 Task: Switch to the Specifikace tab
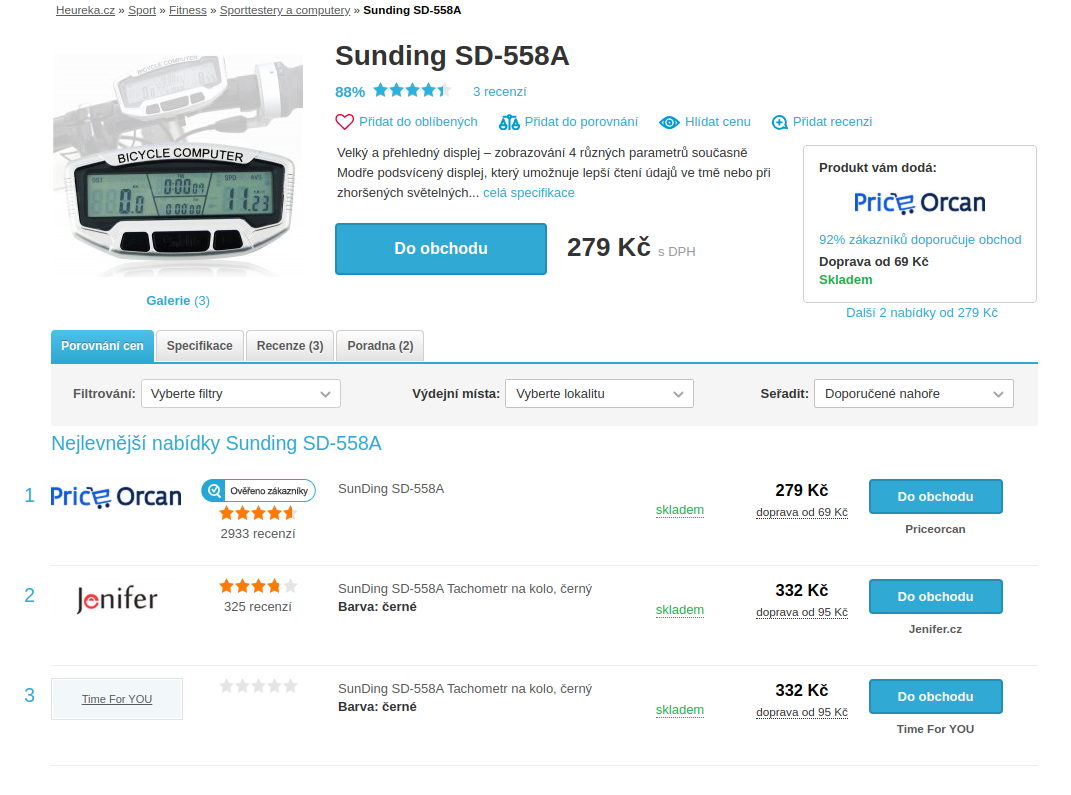199,346
